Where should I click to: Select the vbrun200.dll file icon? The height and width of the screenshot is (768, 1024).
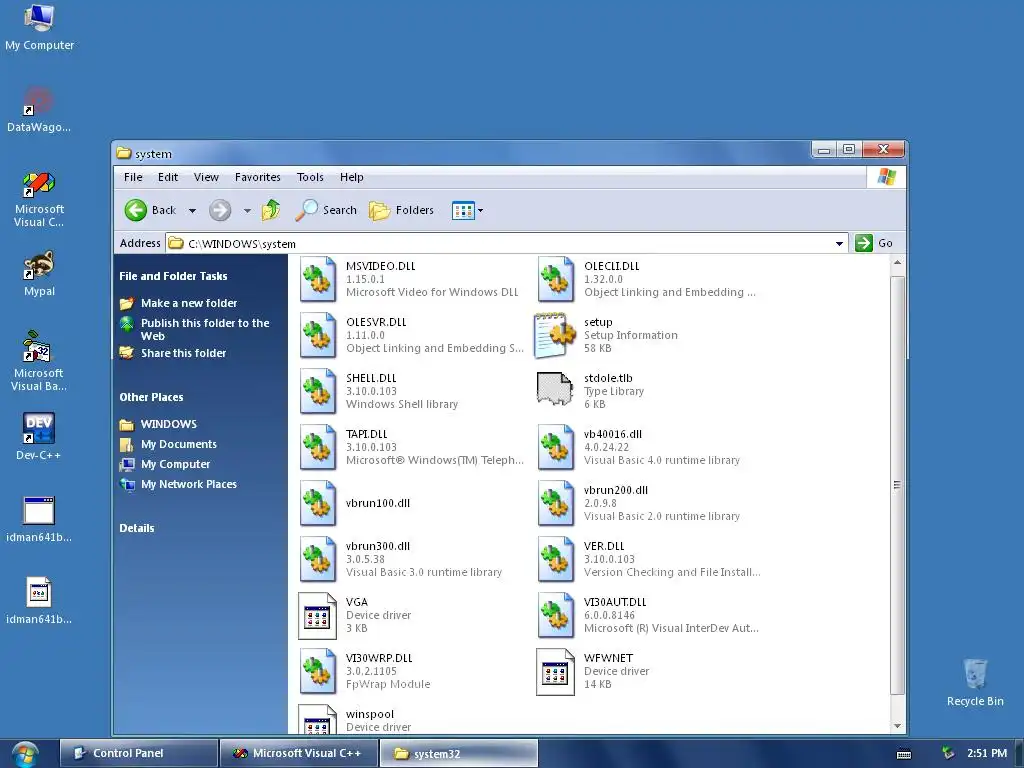pyautogui.click(x=556, y=504)
